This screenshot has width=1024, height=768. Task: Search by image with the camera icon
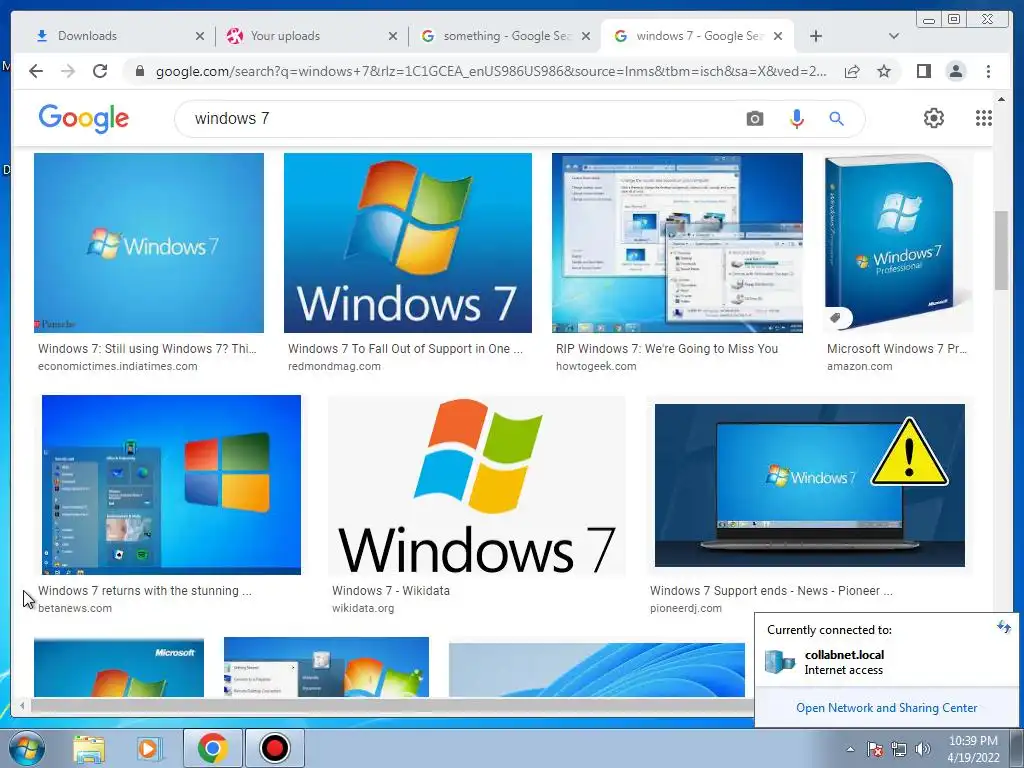click(x=754, y=119)
